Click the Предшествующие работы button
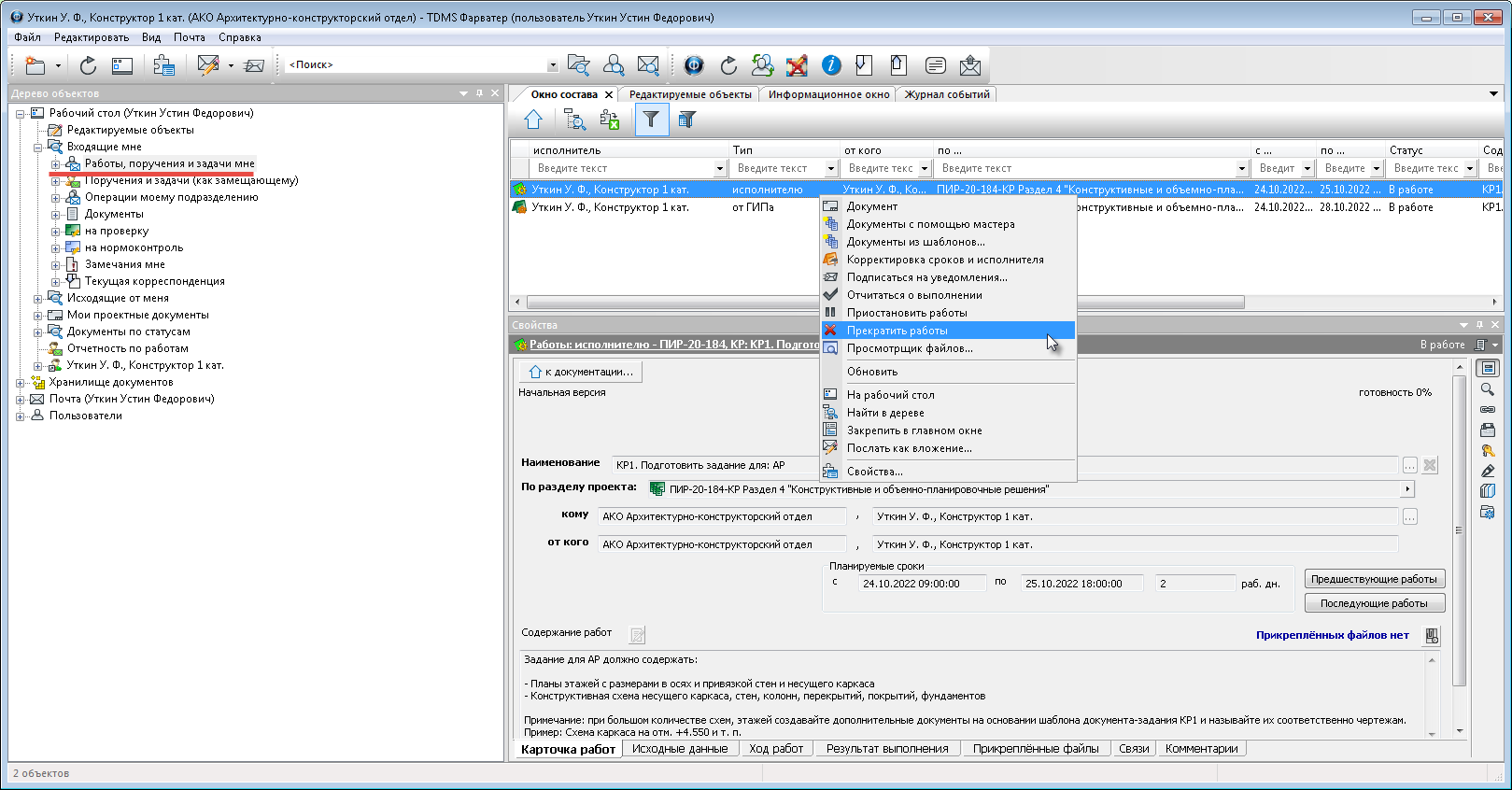The height and width of the screenshot is (790, 1512). coord(1374,579)
